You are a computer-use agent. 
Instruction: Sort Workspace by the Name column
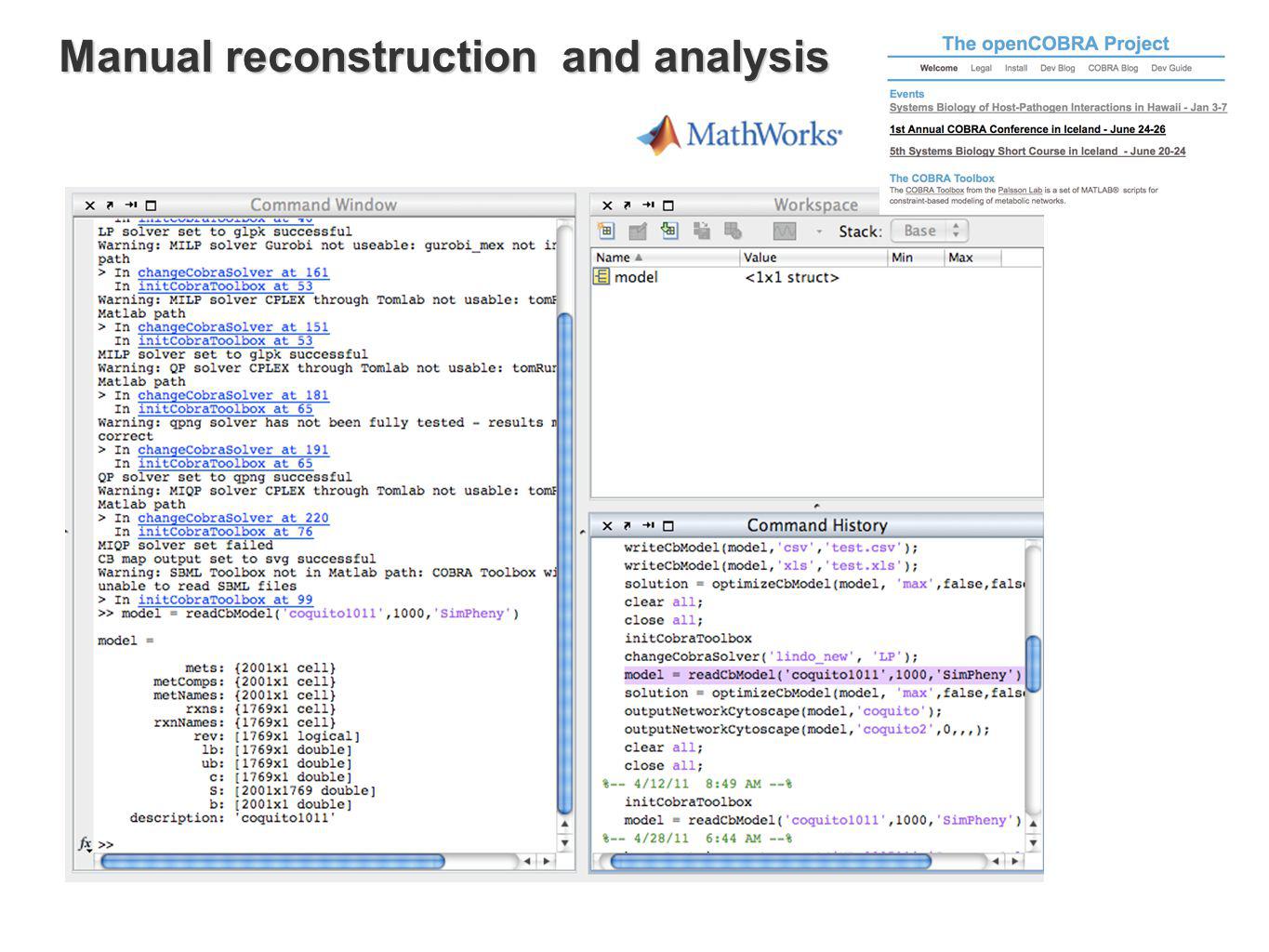[665, 258]
